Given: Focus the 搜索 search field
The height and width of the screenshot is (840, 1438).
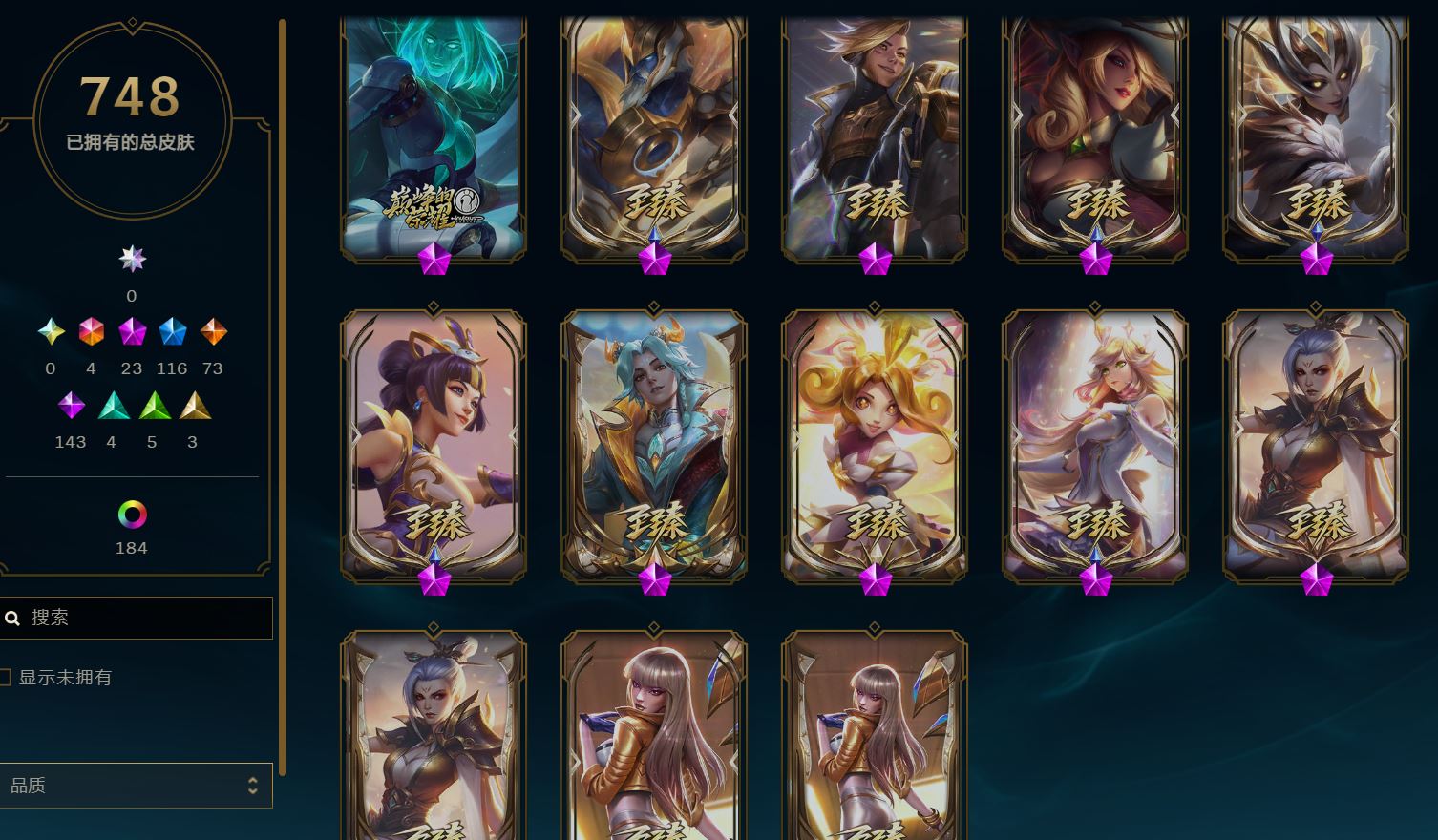Looking at the screenshot, I should coord(136,618).
